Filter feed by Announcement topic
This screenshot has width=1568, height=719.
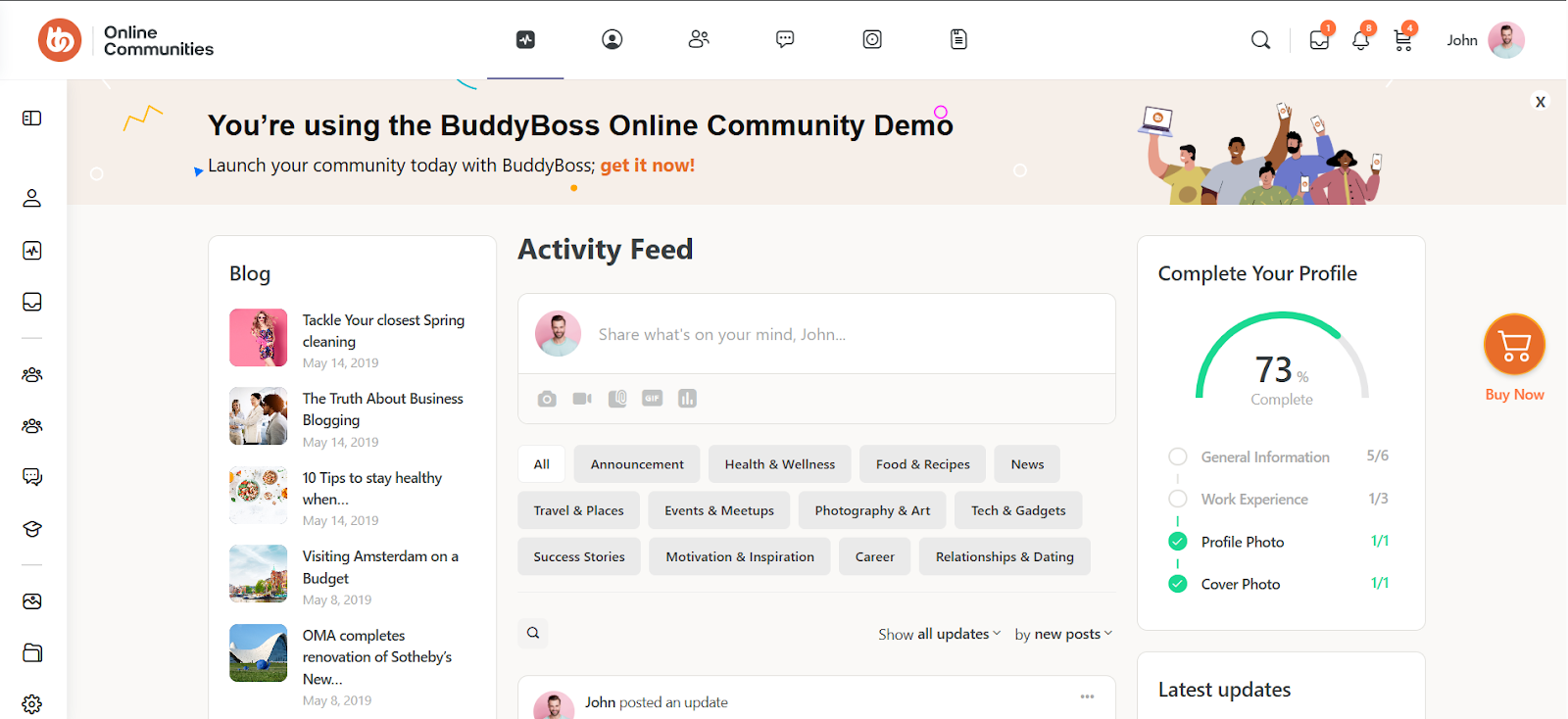(x=637, y=464)
